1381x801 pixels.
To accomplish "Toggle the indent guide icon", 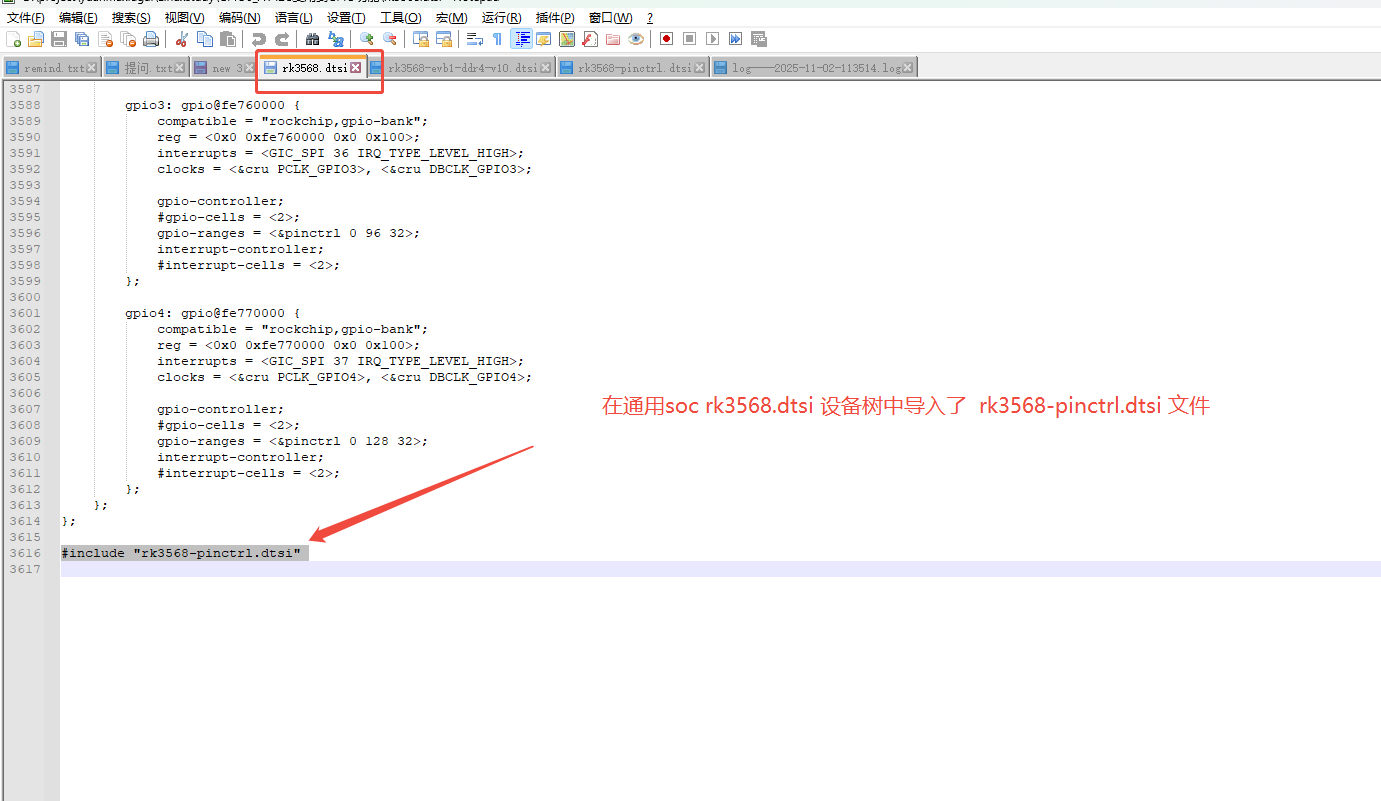I will pyautogui.click(x=521, y=39).
